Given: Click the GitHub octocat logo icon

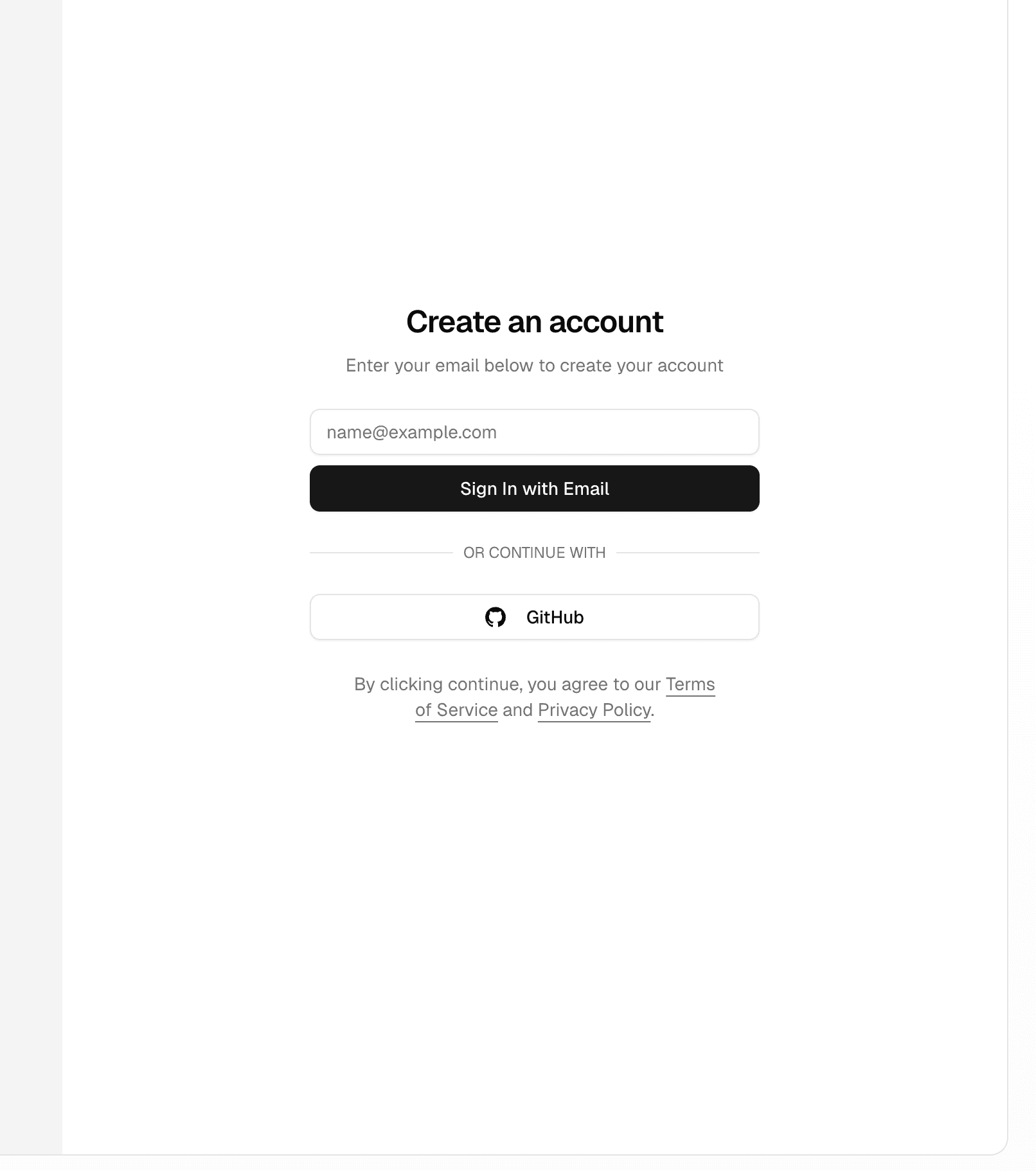Looking at the screenshot, I should click(495, 617).
